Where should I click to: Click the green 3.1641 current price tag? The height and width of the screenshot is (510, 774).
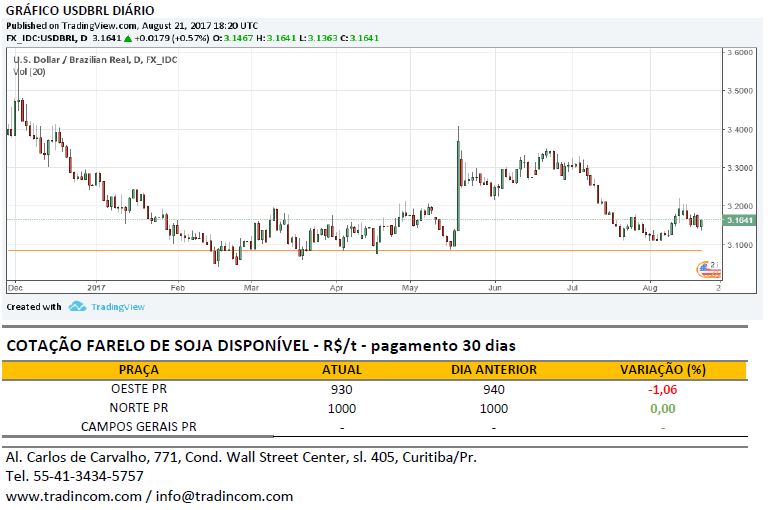point(741,220)
